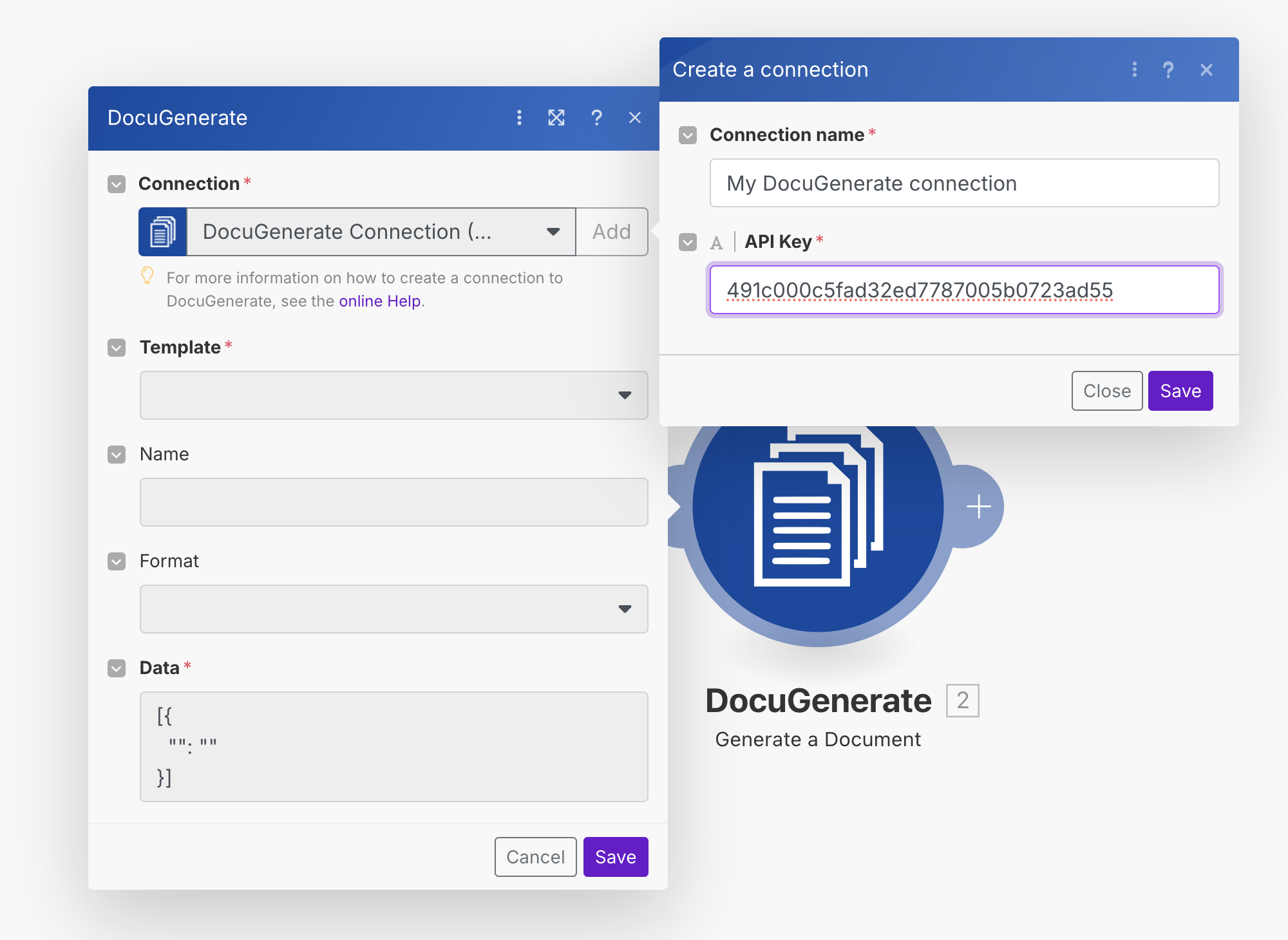Open the DocuGenerate panel options menu (three dots)

coord(519,118)
